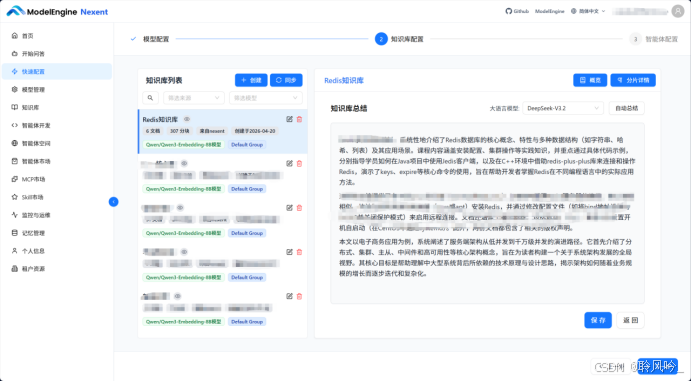Click the red delete icon on Redis知识库 row
The image size is (692, 381).
pos(299,119)
